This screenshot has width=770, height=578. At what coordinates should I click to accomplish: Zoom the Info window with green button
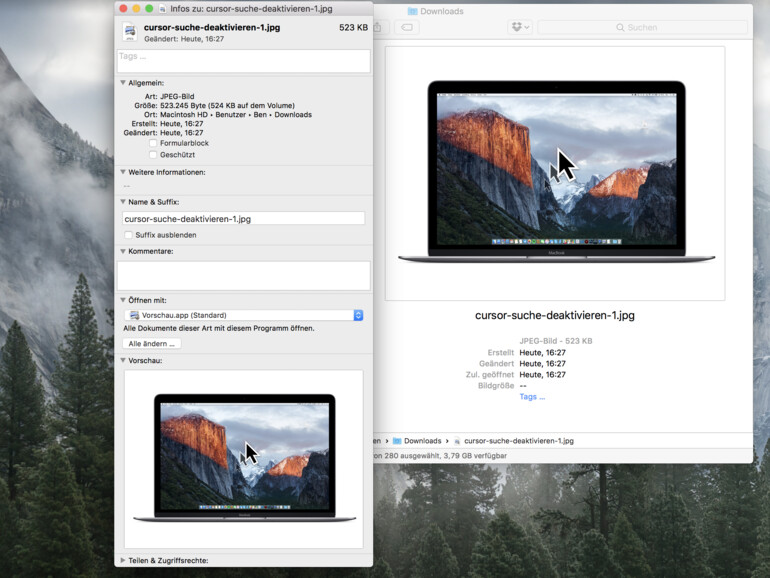[x=149, y=8]
